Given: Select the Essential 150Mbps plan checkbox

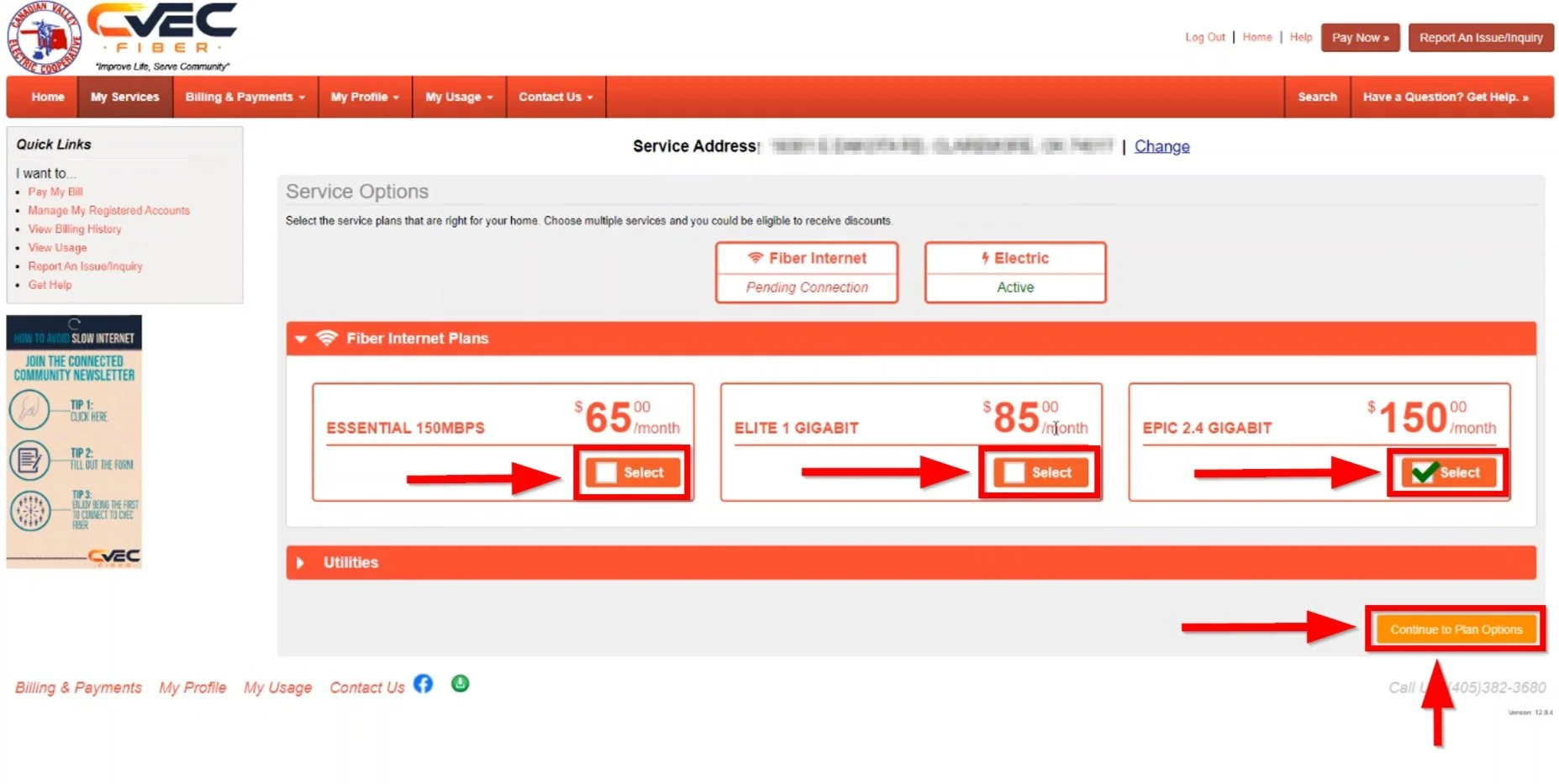Looking at the screenshot, I should click(605, 472).
